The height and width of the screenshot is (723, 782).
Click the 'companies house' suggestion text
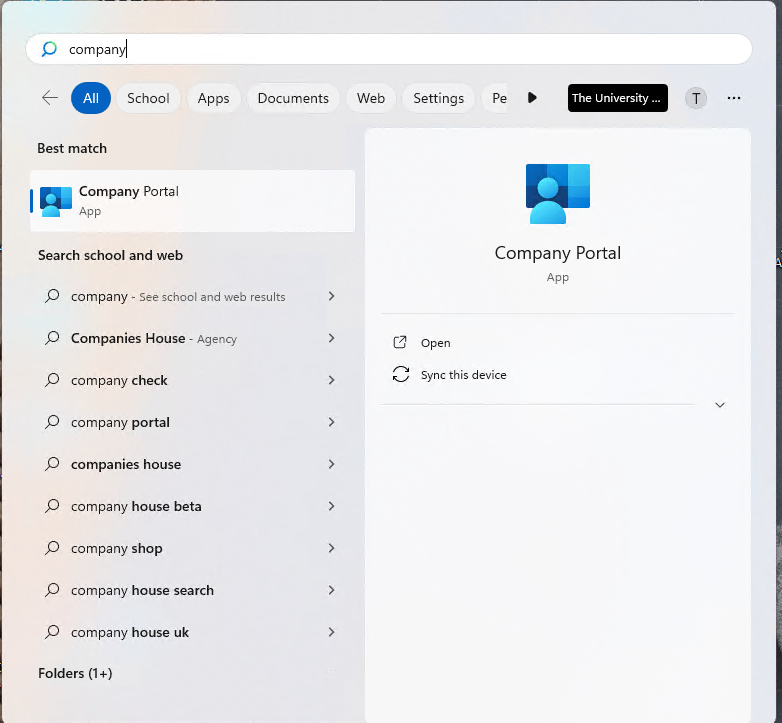tap(126, 464)
